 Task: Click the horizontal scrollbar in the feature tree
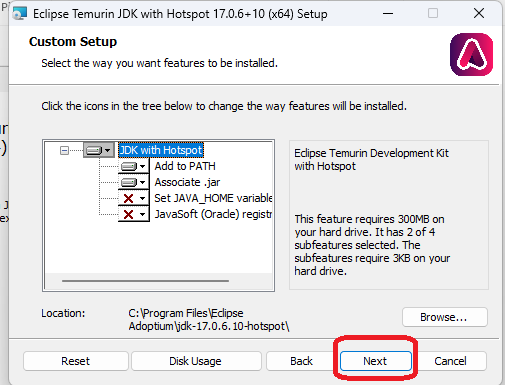[x=145, y=281]
